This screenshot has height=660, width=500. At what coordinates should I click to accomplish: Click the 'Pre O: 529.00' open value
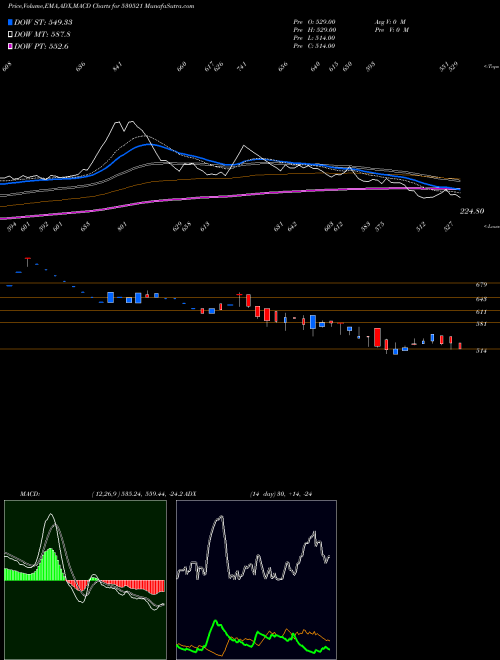point(314,22)
